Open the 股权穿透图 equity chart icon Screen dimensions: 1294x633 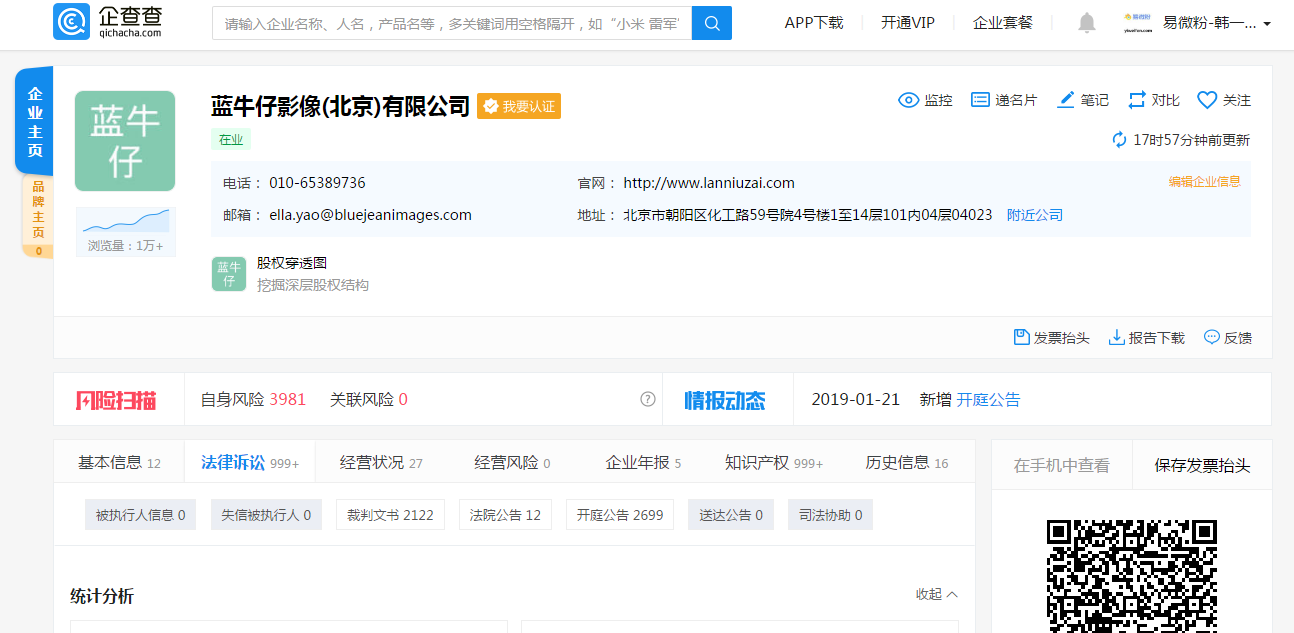click(x=228, y=273)
